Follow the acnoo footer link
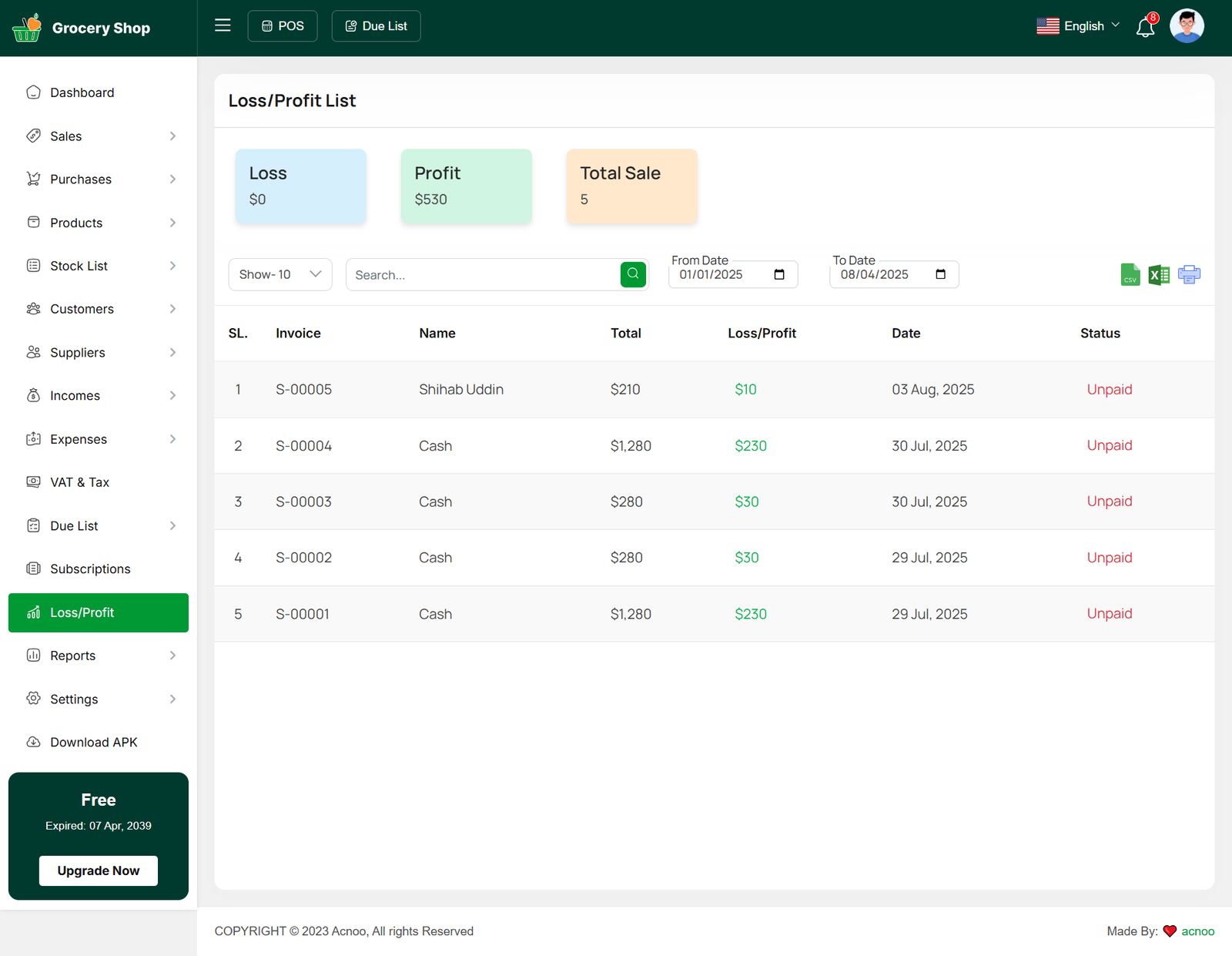Screen dimensions: 1232x956 (x=1197, y=931)
